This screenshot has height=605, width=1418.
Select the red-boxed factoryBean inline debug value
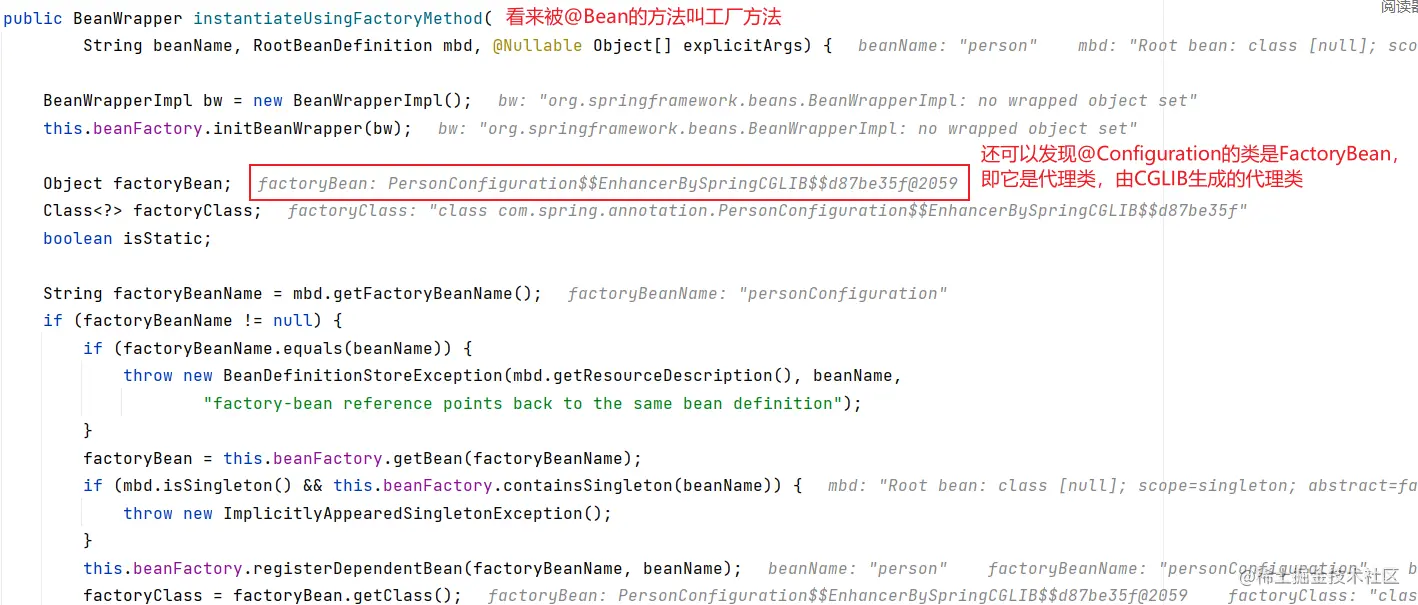pyautogui.click(x=608, y=184)
